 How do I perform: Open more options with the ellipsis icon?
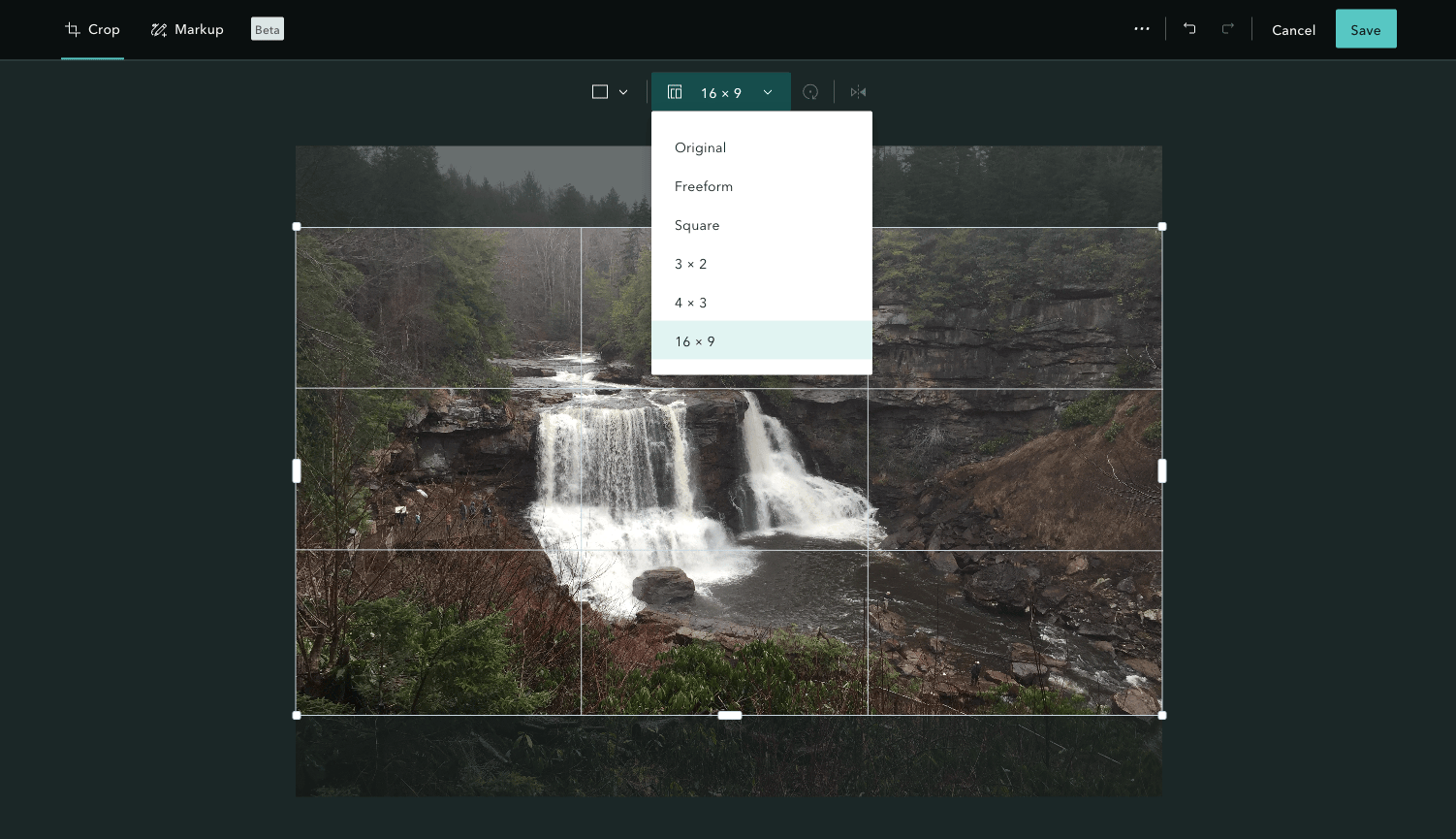click(x=1142, y=29)
